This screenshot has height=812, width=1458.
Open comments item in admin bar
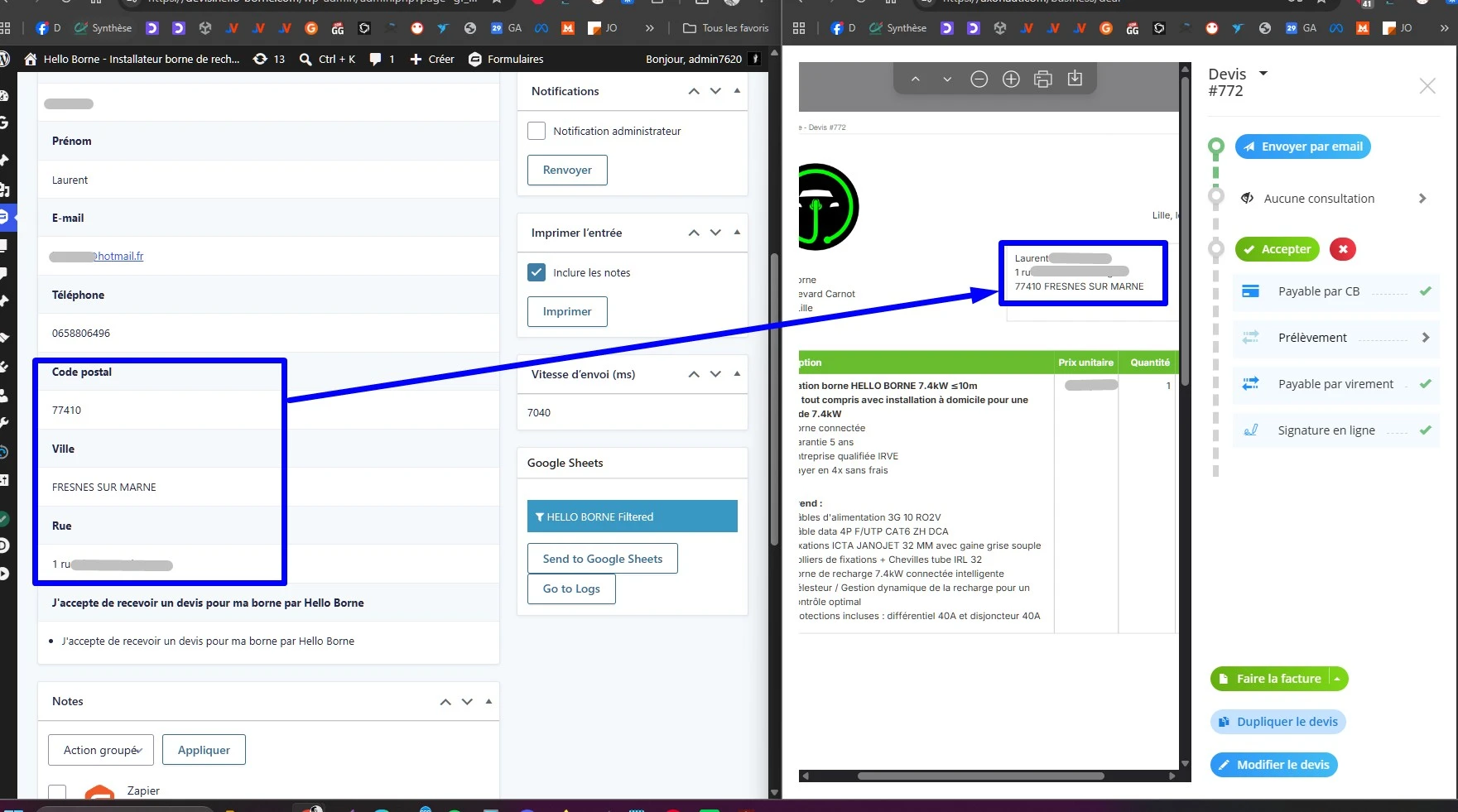[x=382, y=59]
